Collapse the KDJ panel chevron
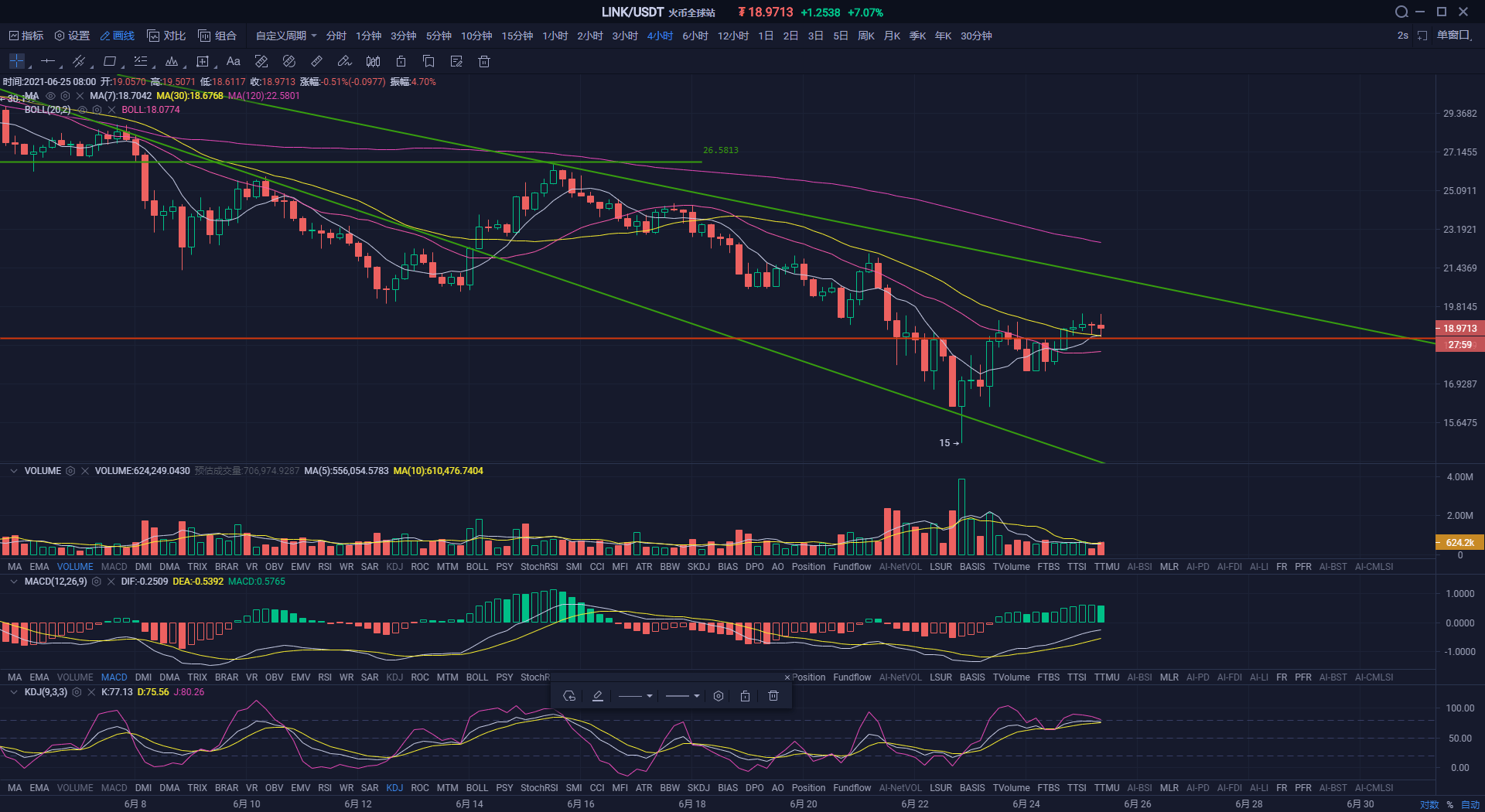Image resolution: width=1485 pixels, height=812 pixels. 13,692
